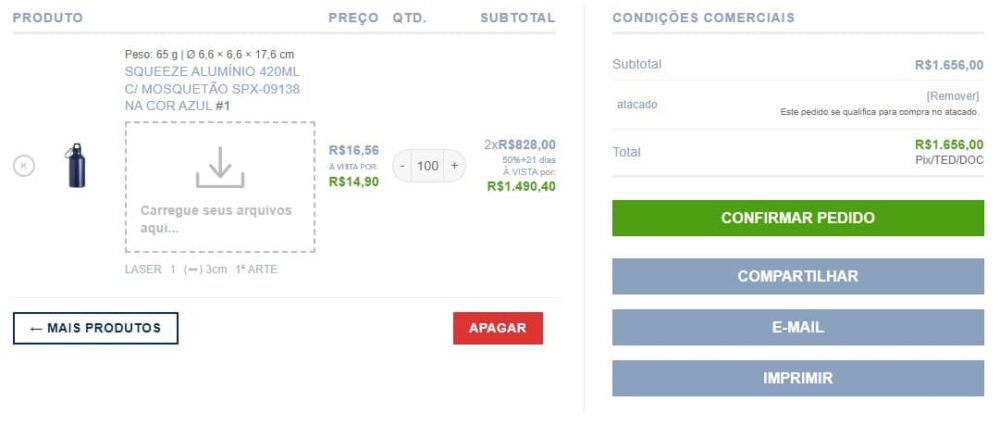Open the blue bottle product thumbnail
The height and width of the screenshot is (426, 1000).
click(x=76, y=165)
